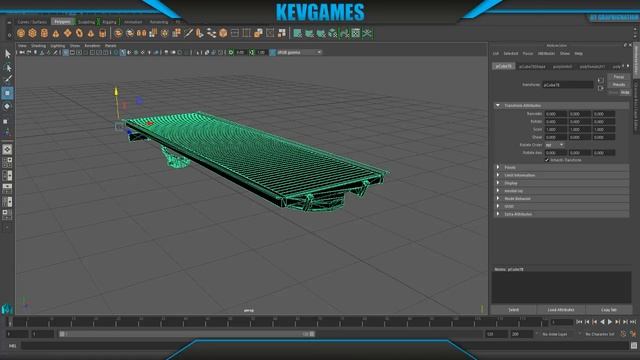Click the Hide button
Screen dimensions: 640x360
[x=625, y=93]
